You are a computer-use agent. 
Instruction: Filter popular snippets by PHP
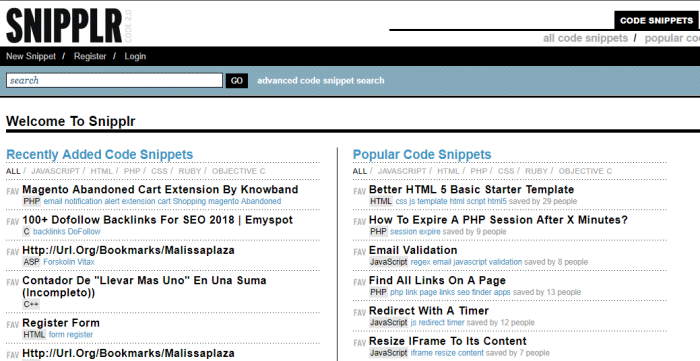(x=479, y=171)
